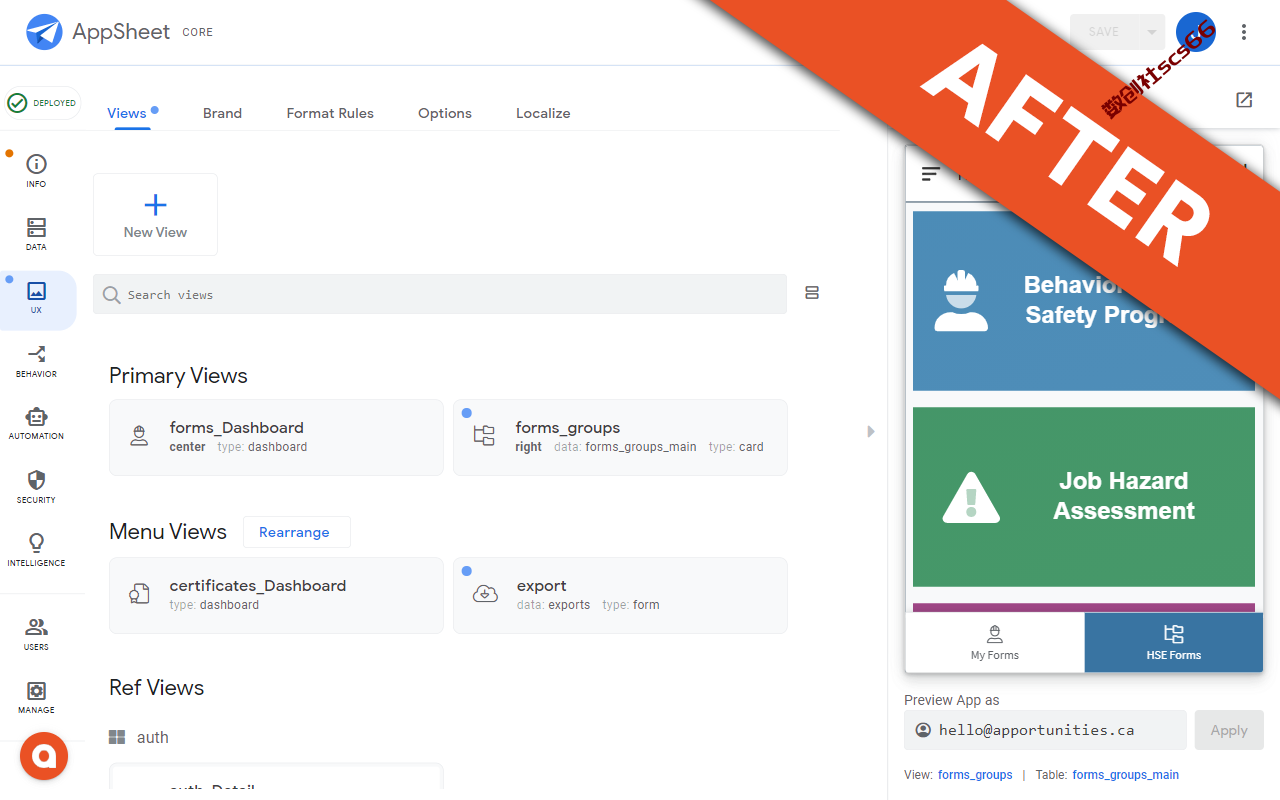Open the forms_Dashboard view card
Screen dimensions: 1280x800
point(276,437)
